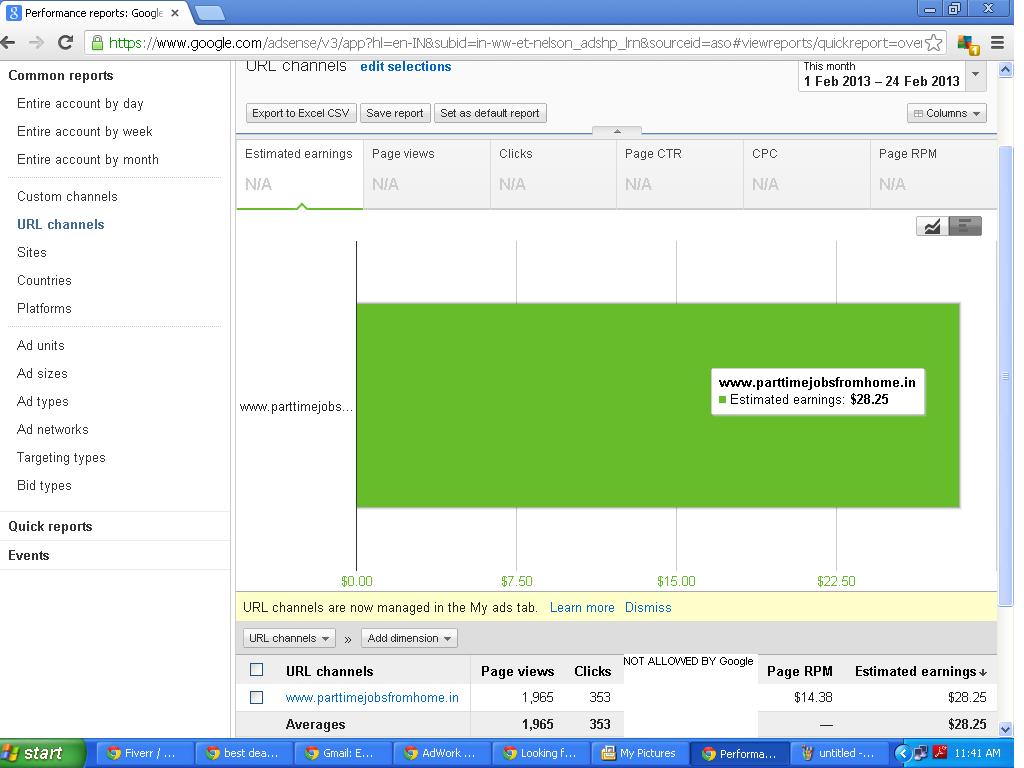
Task: Sort by Estimated earnings column header
Action: [x=920, y=671]
